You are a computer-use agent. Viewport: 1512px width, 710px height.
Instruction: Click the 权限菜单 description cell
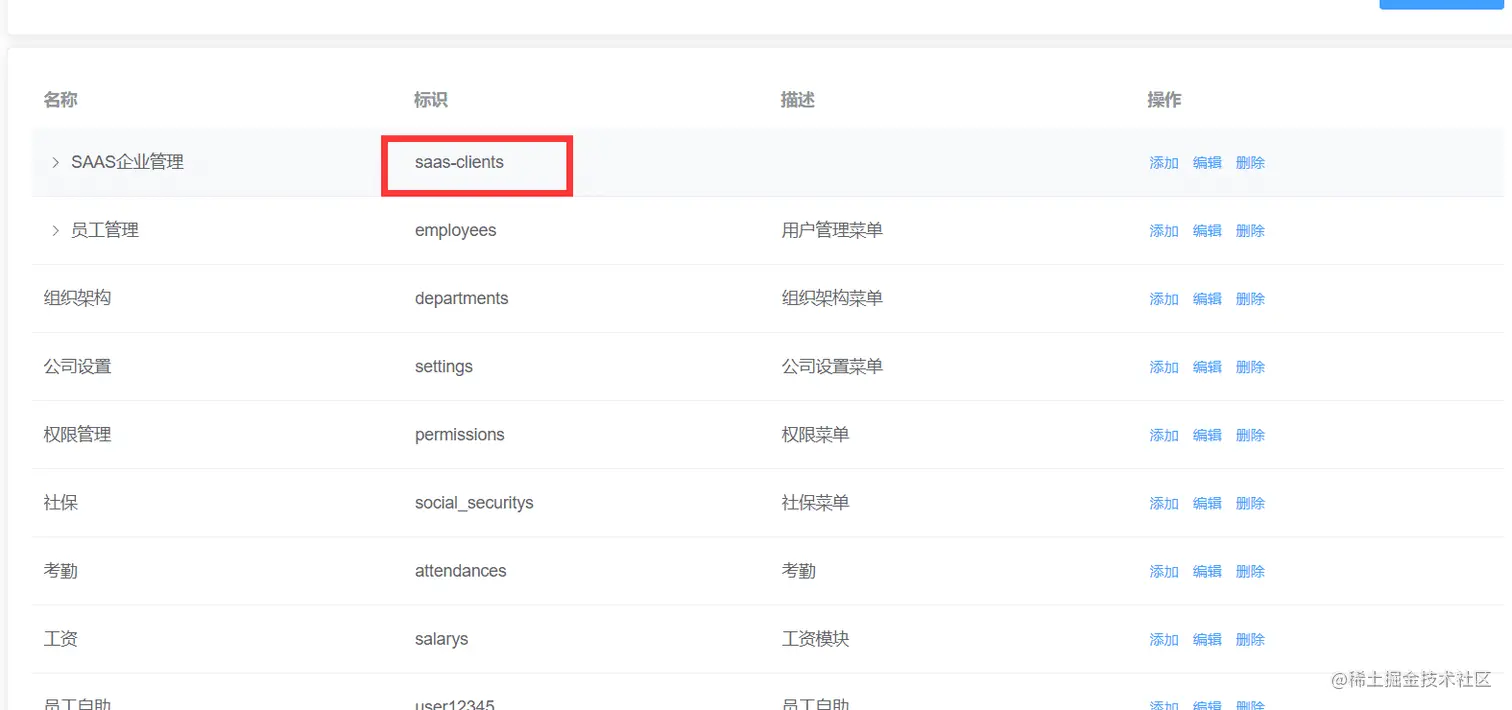(815, 434)
